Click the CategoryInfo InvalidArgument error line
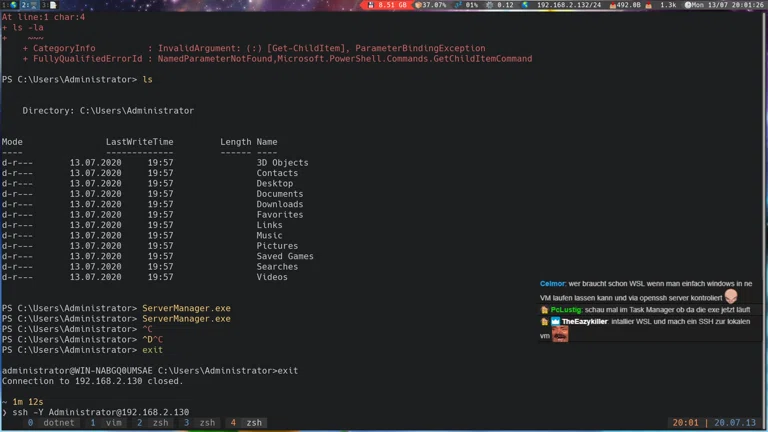Screen dimensions: 768x432 point(254,48)
